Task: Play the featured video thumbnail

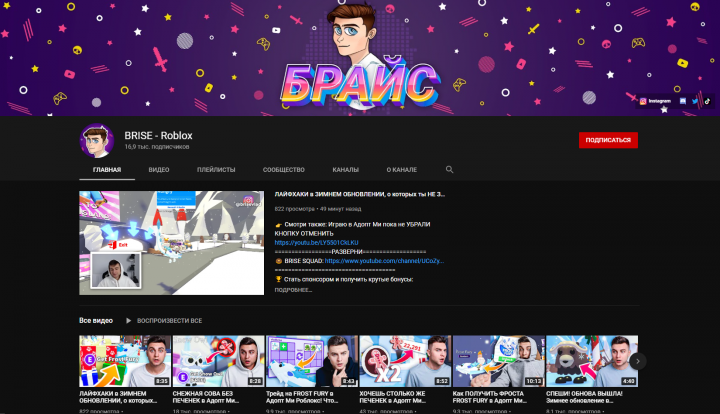Action: pos(172,243)
